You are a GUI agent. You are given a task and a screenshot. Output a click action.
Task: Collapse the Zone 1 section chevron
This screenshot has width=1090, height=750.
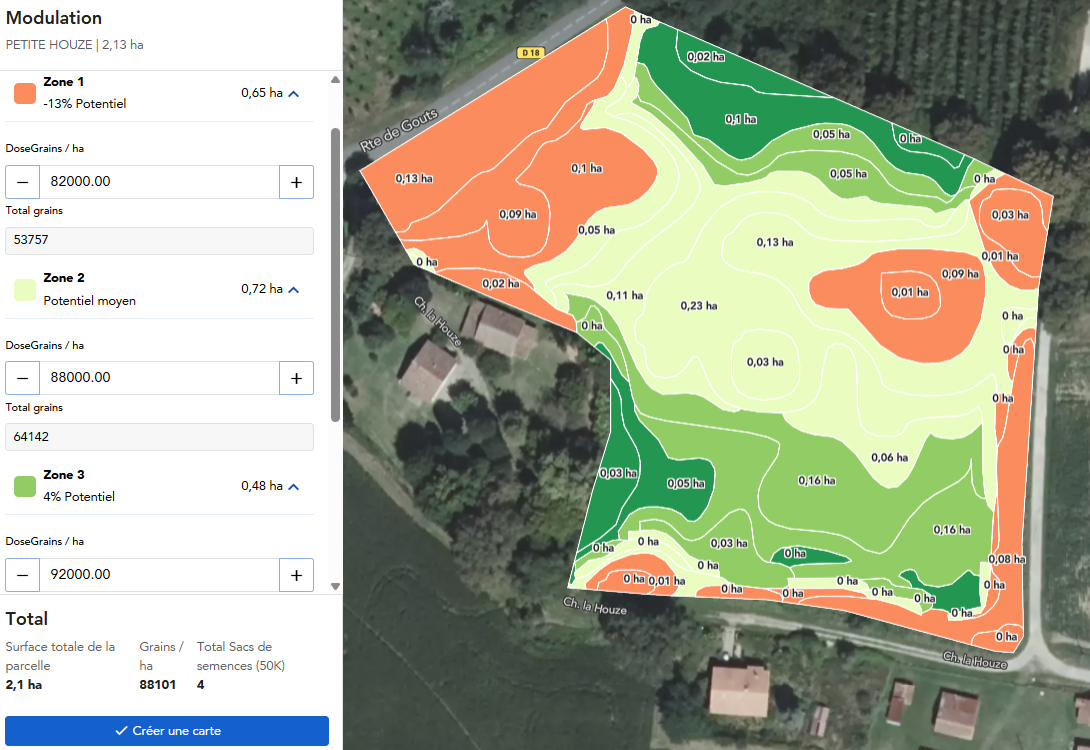[294, 94]
